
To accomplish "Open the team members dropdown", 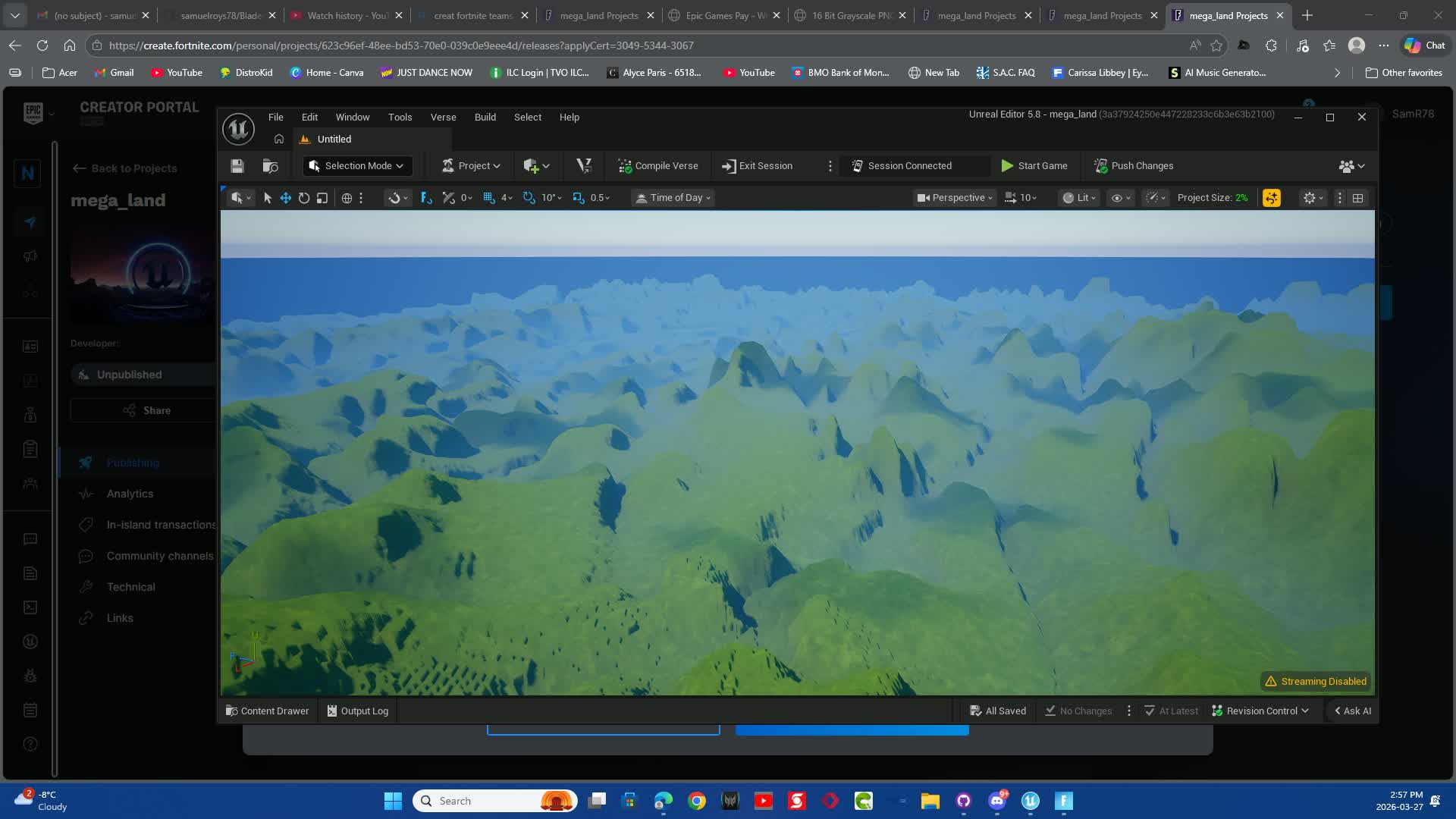I will (1351, 166).
